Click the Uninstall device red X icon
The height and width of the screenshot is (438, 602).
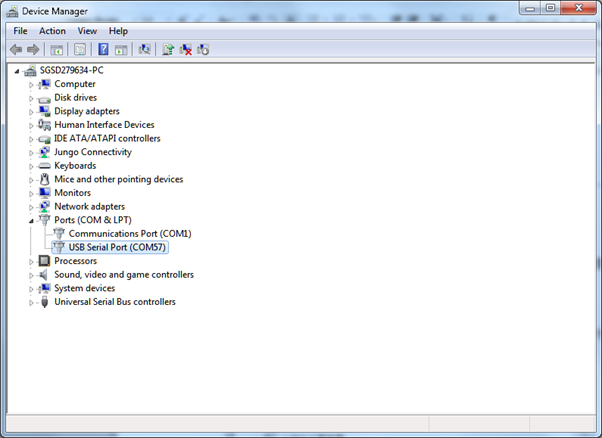click(x=185, y=49)
